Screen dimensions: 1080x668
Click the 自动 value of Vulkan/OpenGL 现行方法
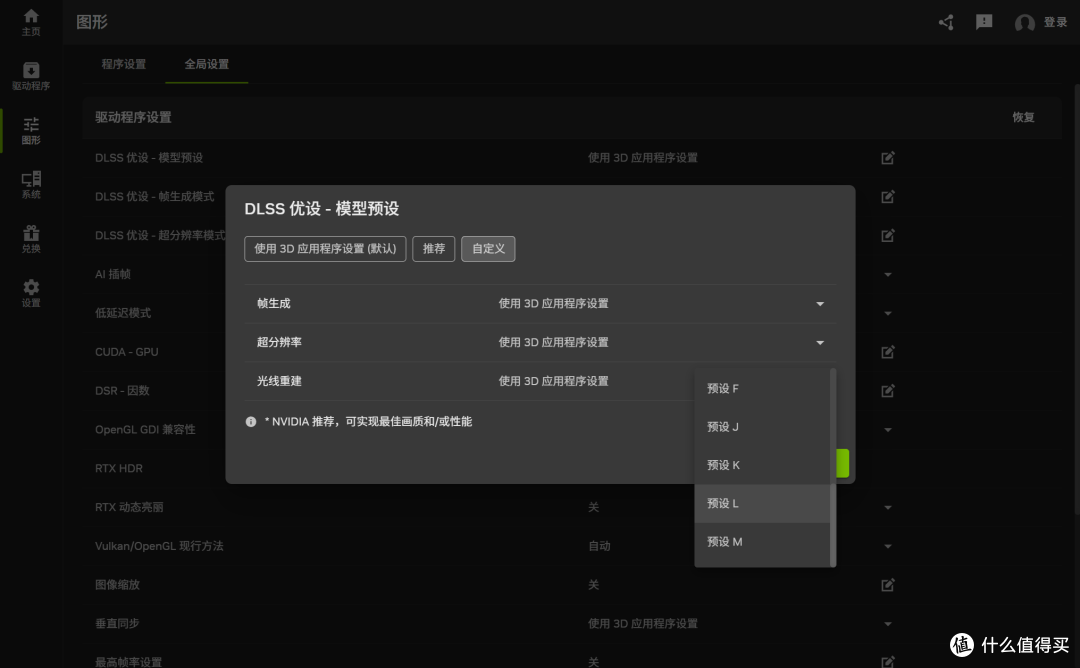[x=599, y=546]
